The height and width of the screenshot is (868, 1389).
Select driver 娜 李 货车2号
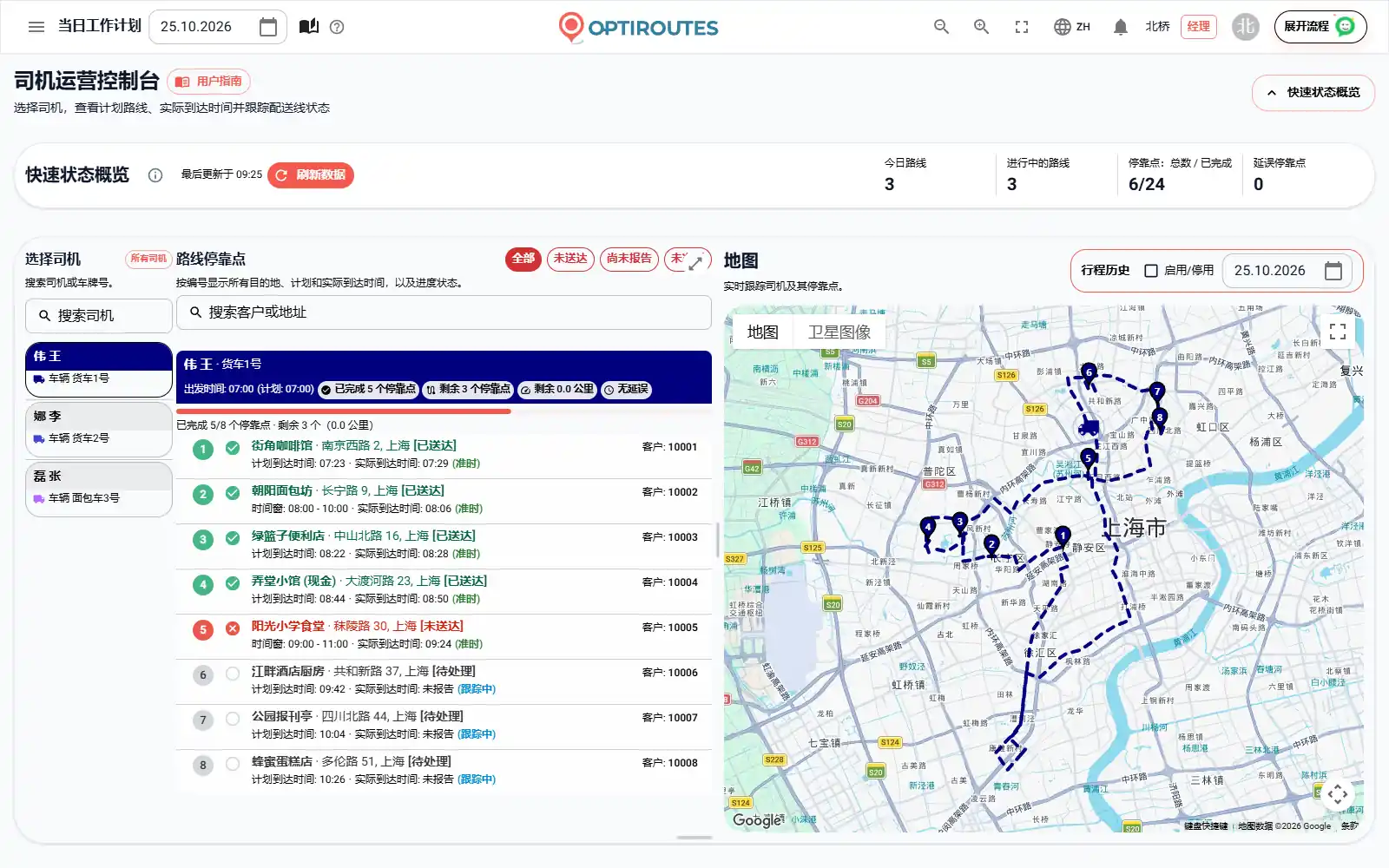(99, 429)
